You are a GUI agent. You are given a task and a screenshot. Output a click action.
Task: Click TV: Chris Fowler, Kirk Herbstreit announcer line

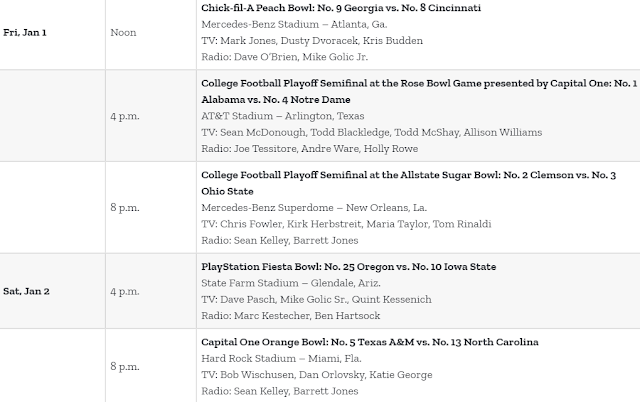tap(346, 224)
